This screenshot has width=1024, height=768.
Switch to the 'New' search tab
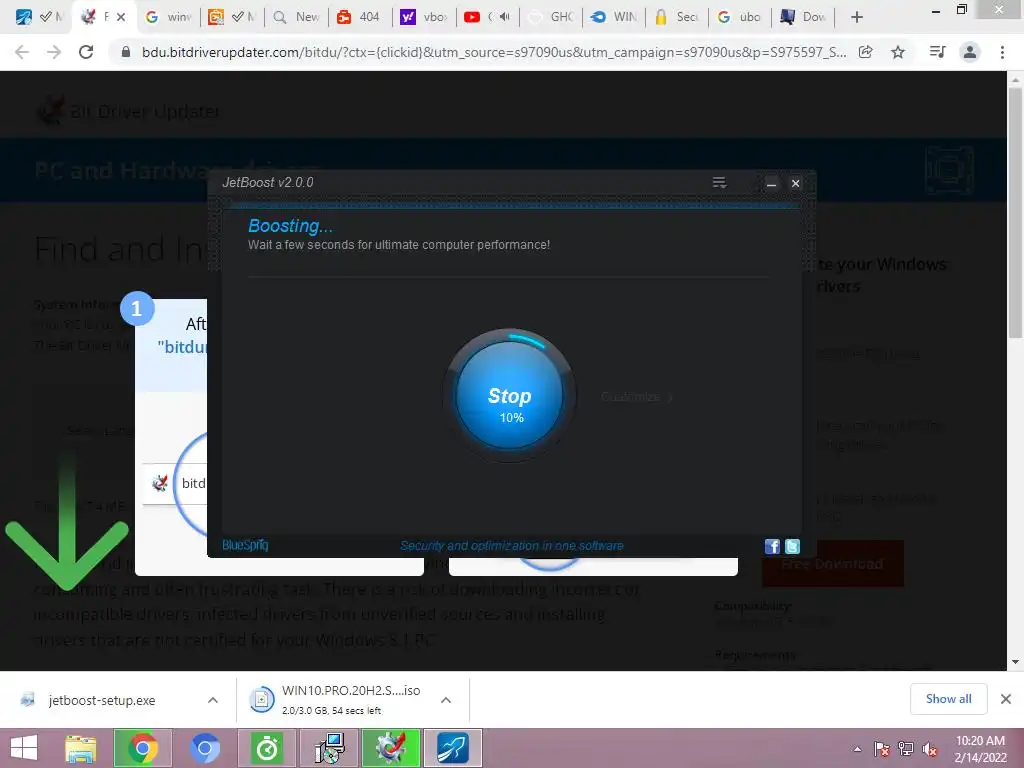(296, 17)
